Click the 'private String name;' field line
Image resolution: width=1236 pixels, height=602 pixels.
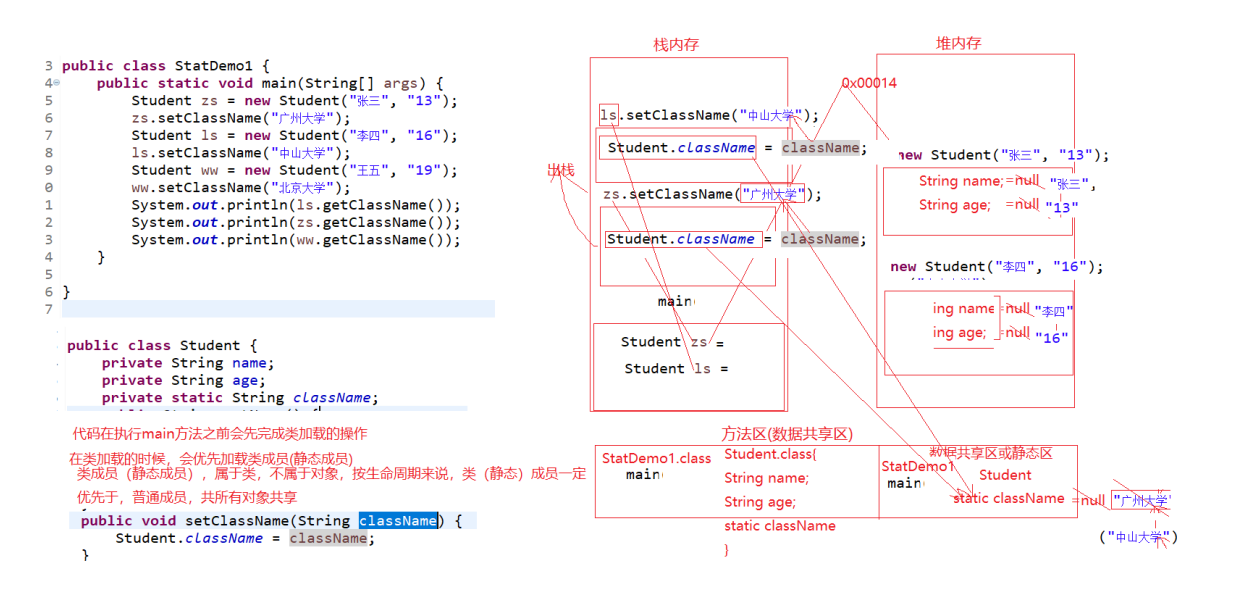coord(188,363)
